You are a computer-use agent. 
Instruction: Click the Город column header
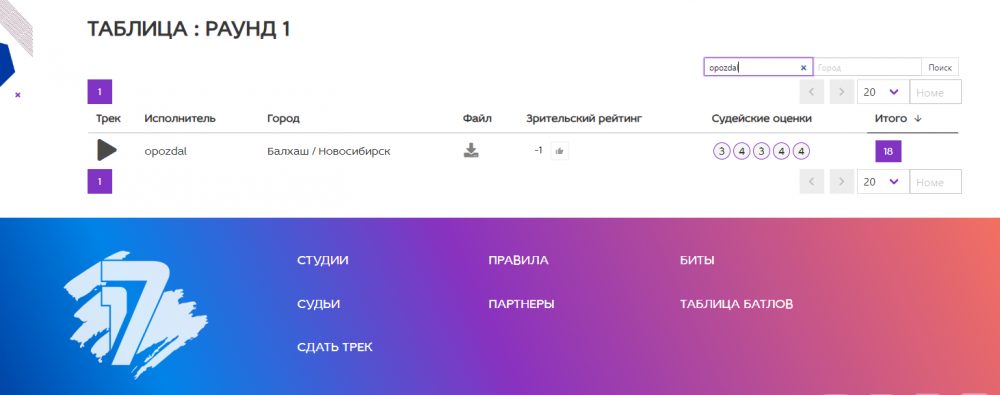pos(283,119)
